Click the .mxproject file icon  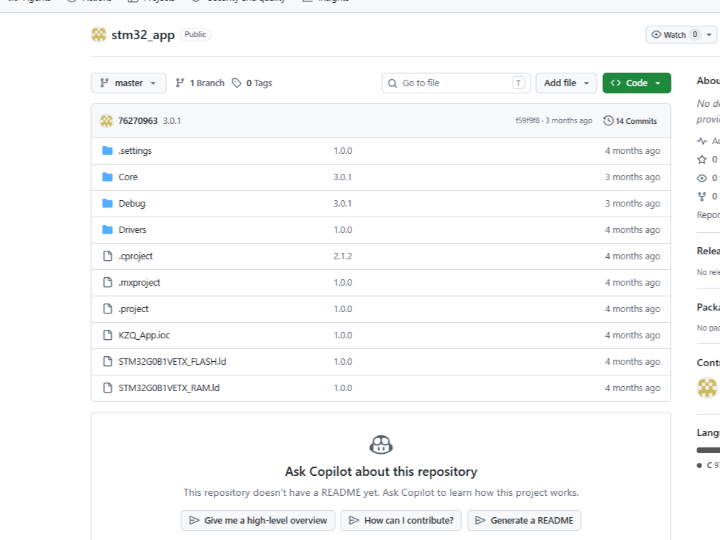point(107,282)
